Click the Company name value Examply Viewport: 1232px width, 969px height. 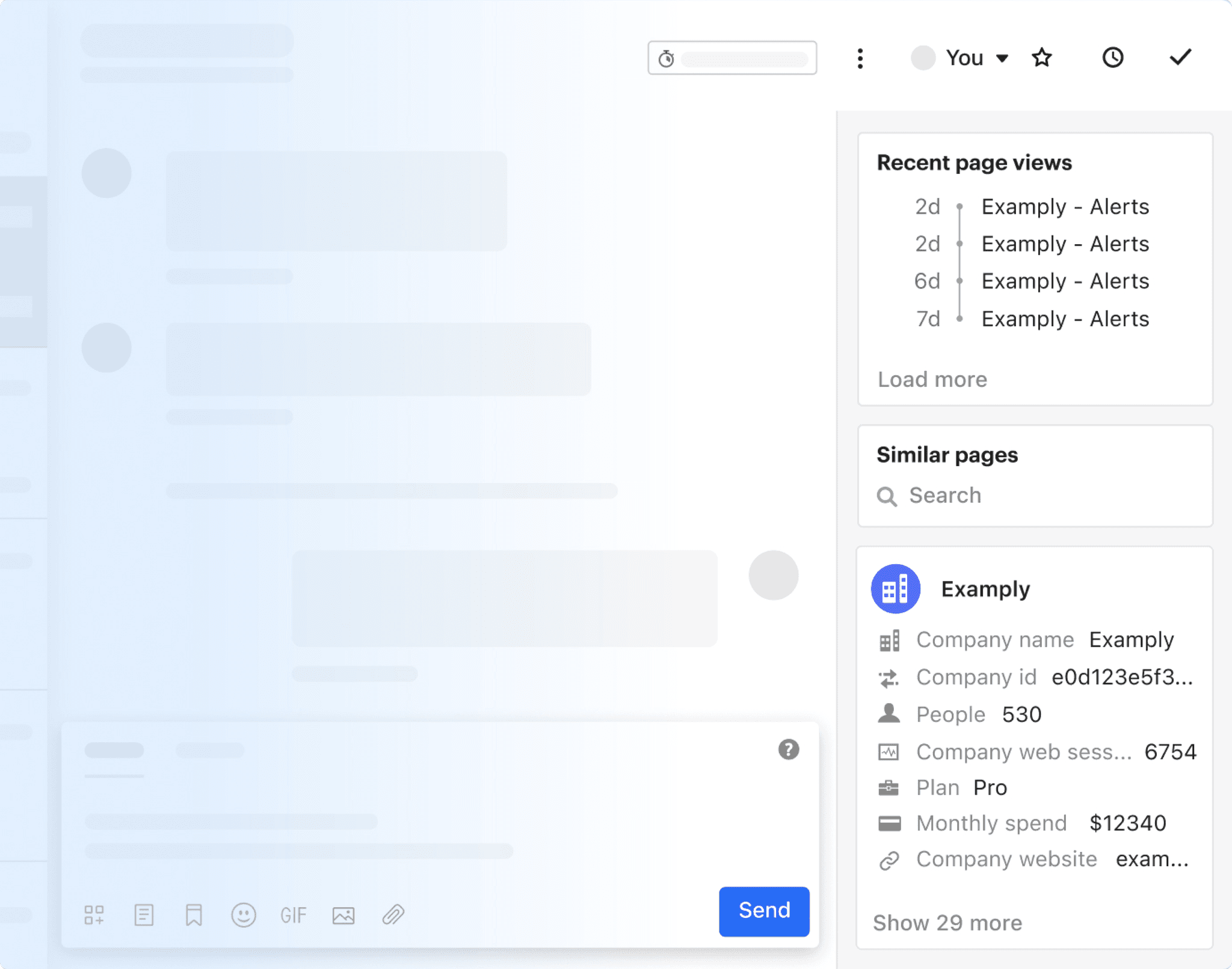click(x=1132, y=640)
